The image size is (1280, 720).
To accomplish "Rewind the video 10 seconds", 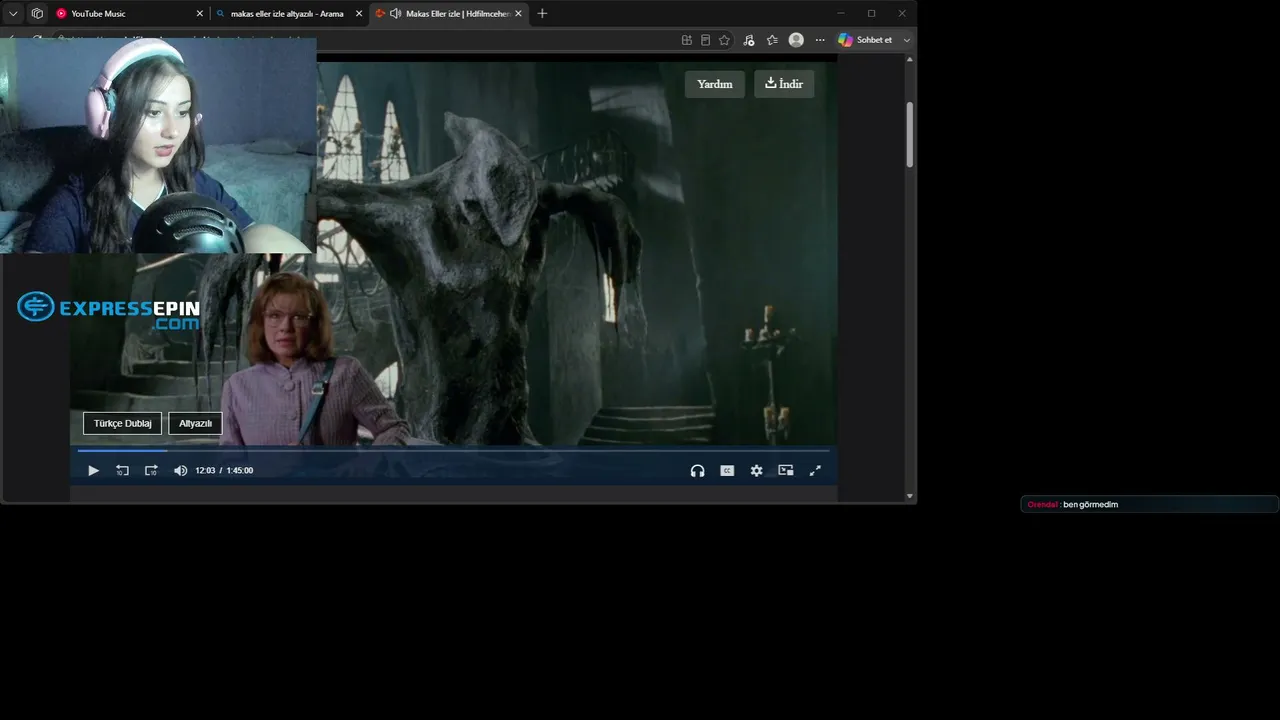I will tap(122, 471).
